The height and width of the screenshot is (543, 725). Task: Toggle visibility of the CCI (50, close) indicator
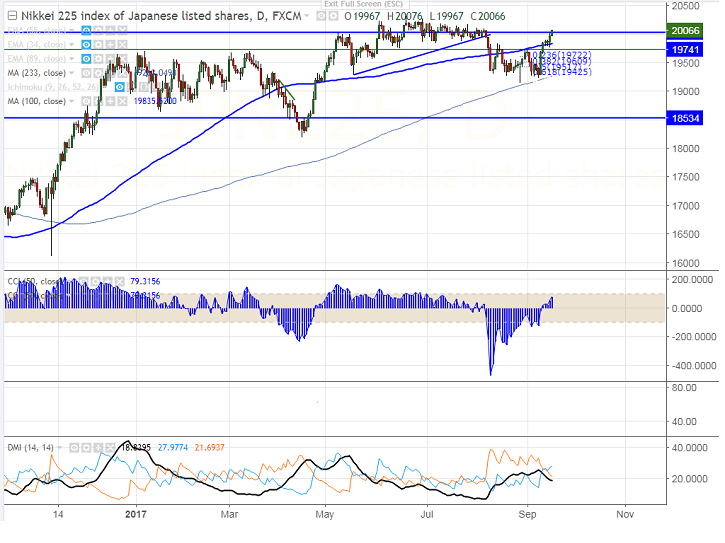tap(83, 281)
